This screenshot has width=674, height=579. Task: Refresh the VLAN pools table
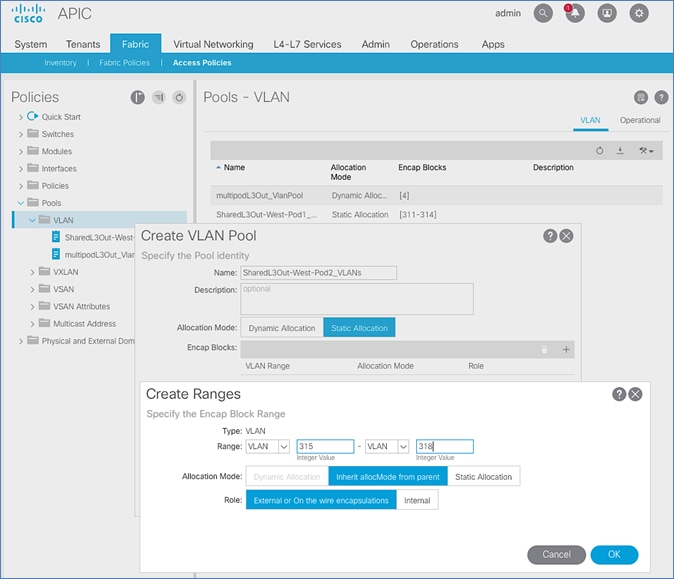point(599,150)
